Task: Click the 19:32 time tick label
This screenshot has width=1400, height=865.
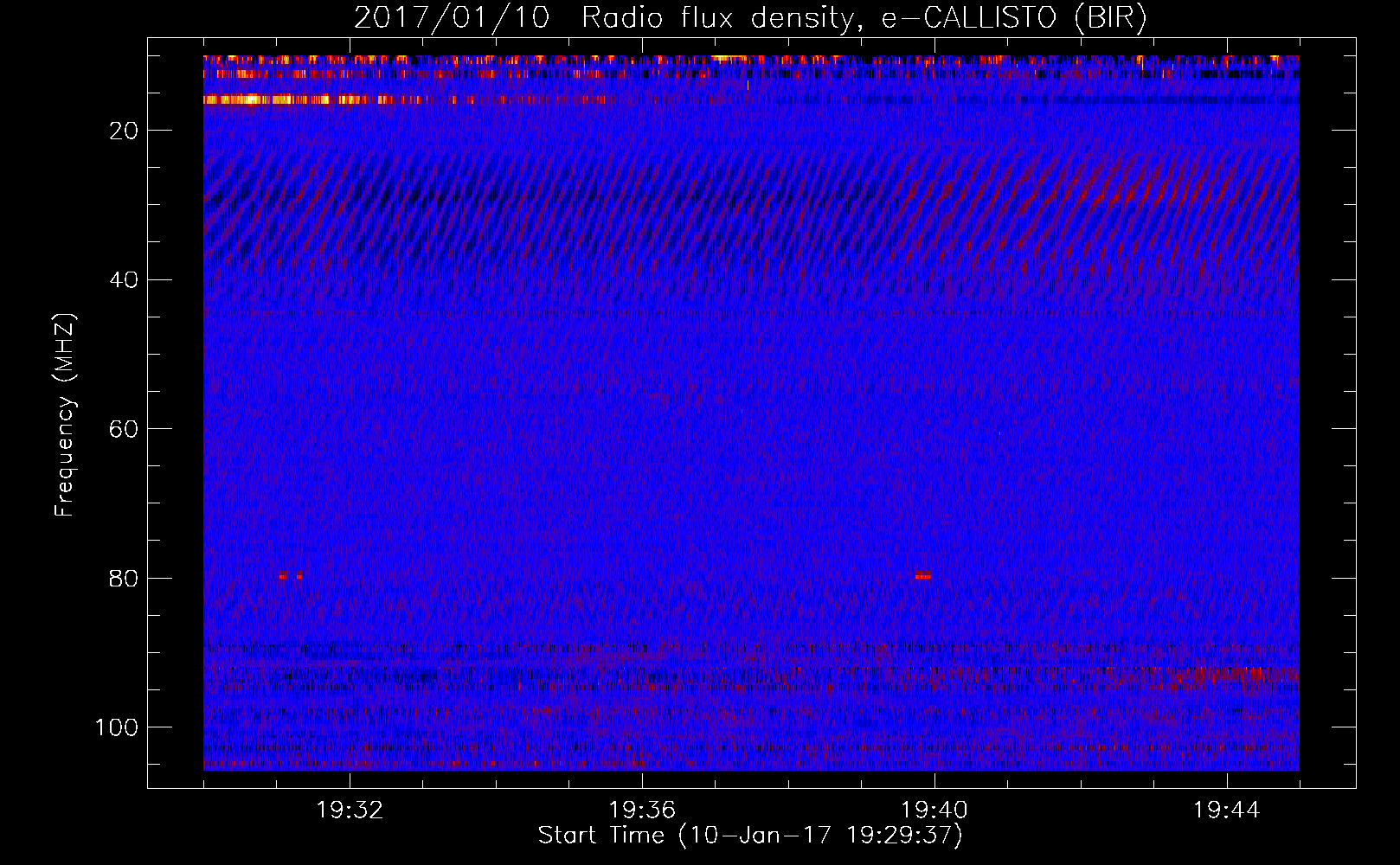Action: pos(350,811)
